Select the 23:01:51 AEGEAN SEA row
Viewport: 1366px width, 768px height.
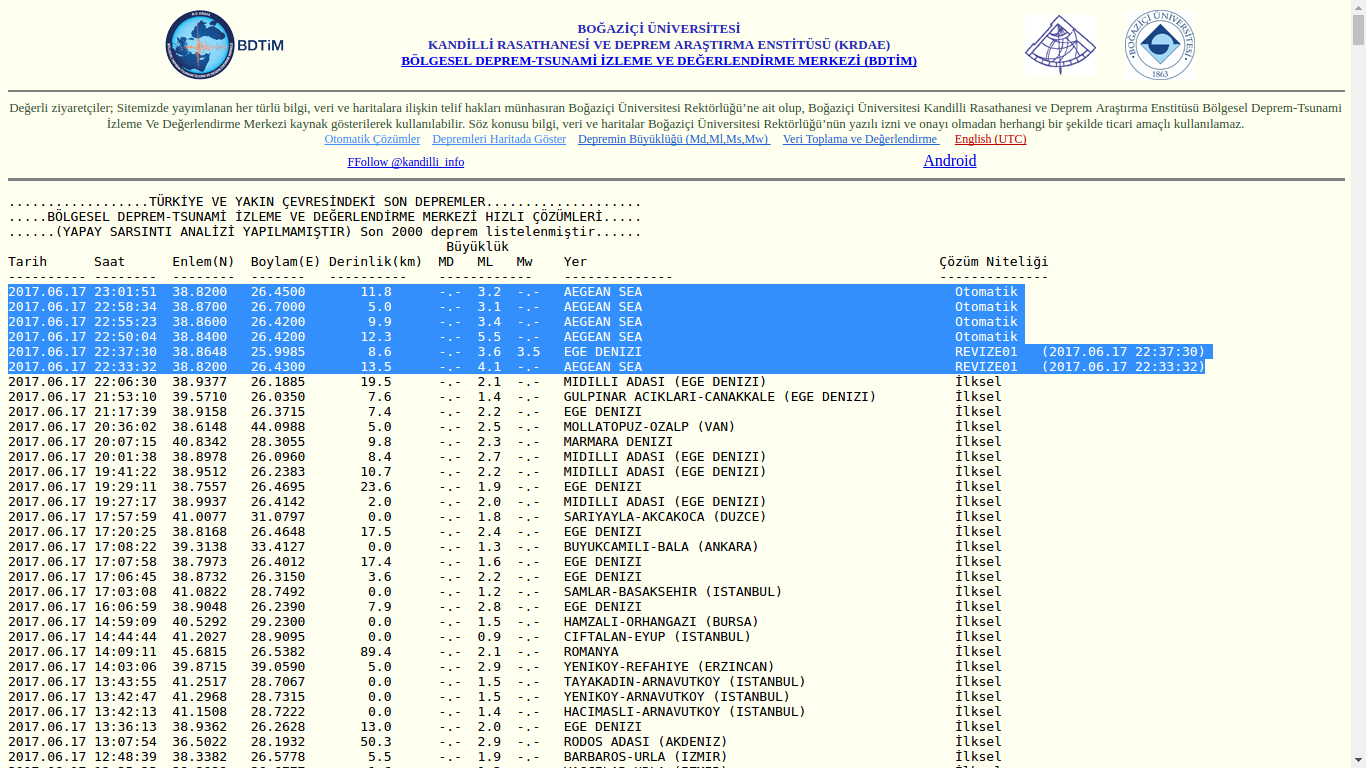(516, 292)
